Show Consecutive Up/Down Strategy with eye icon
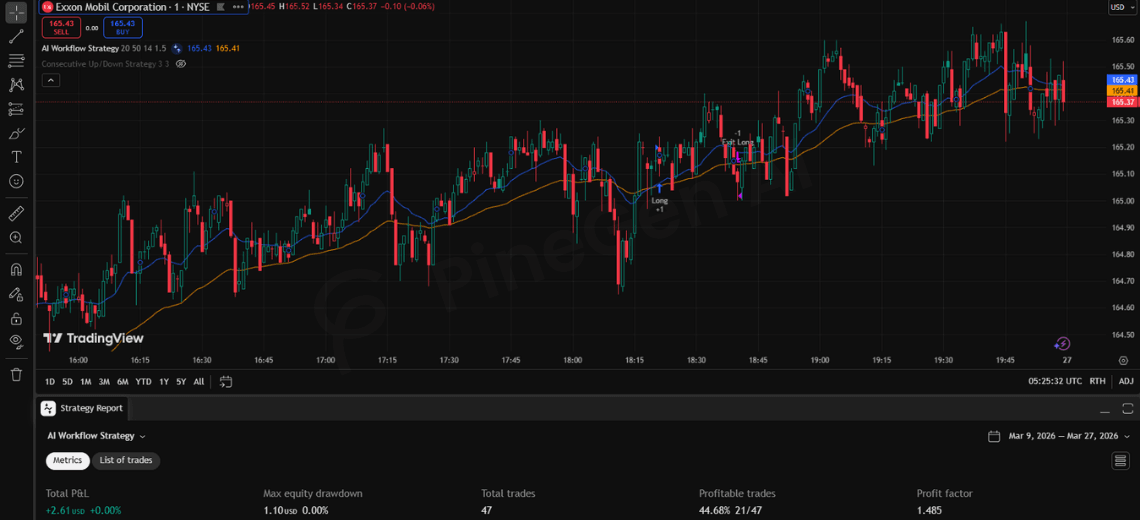 point(181,64)
